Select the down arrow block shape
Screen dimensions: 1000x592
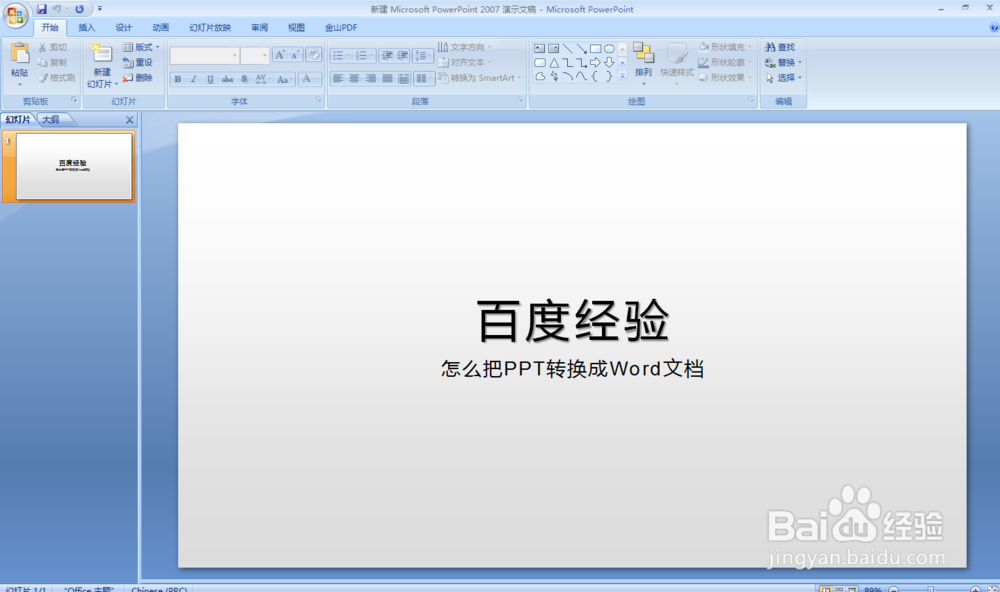click(610, 63)
